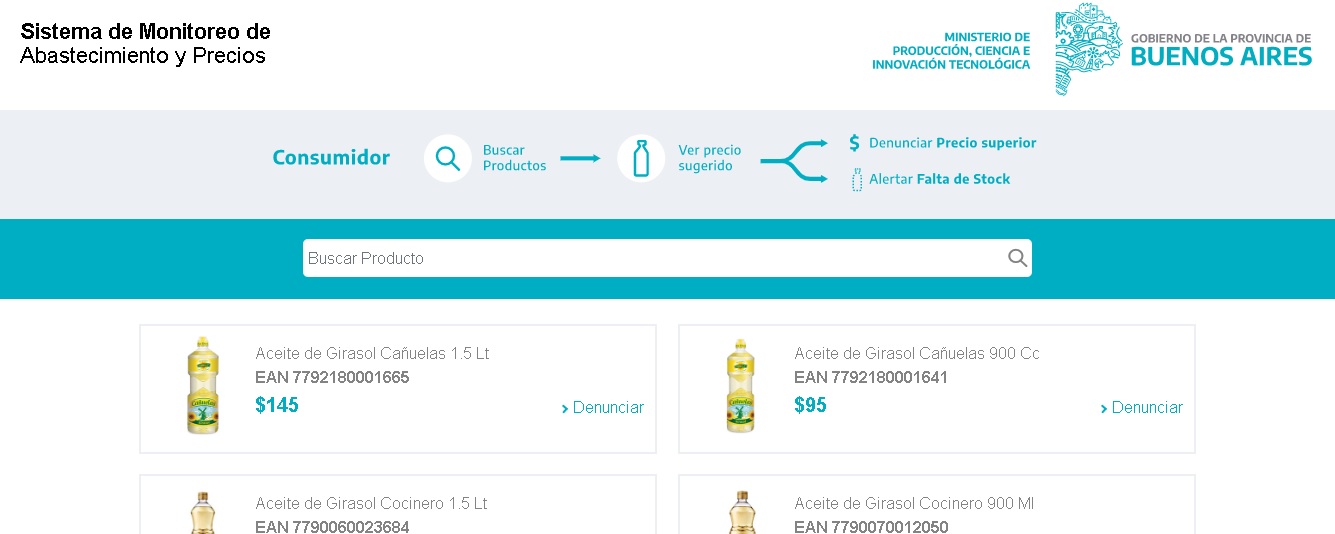This screenshot has width=1335, height=534.
Task: Click the Denunciar Precio superior text
Action: click(953, 143)
